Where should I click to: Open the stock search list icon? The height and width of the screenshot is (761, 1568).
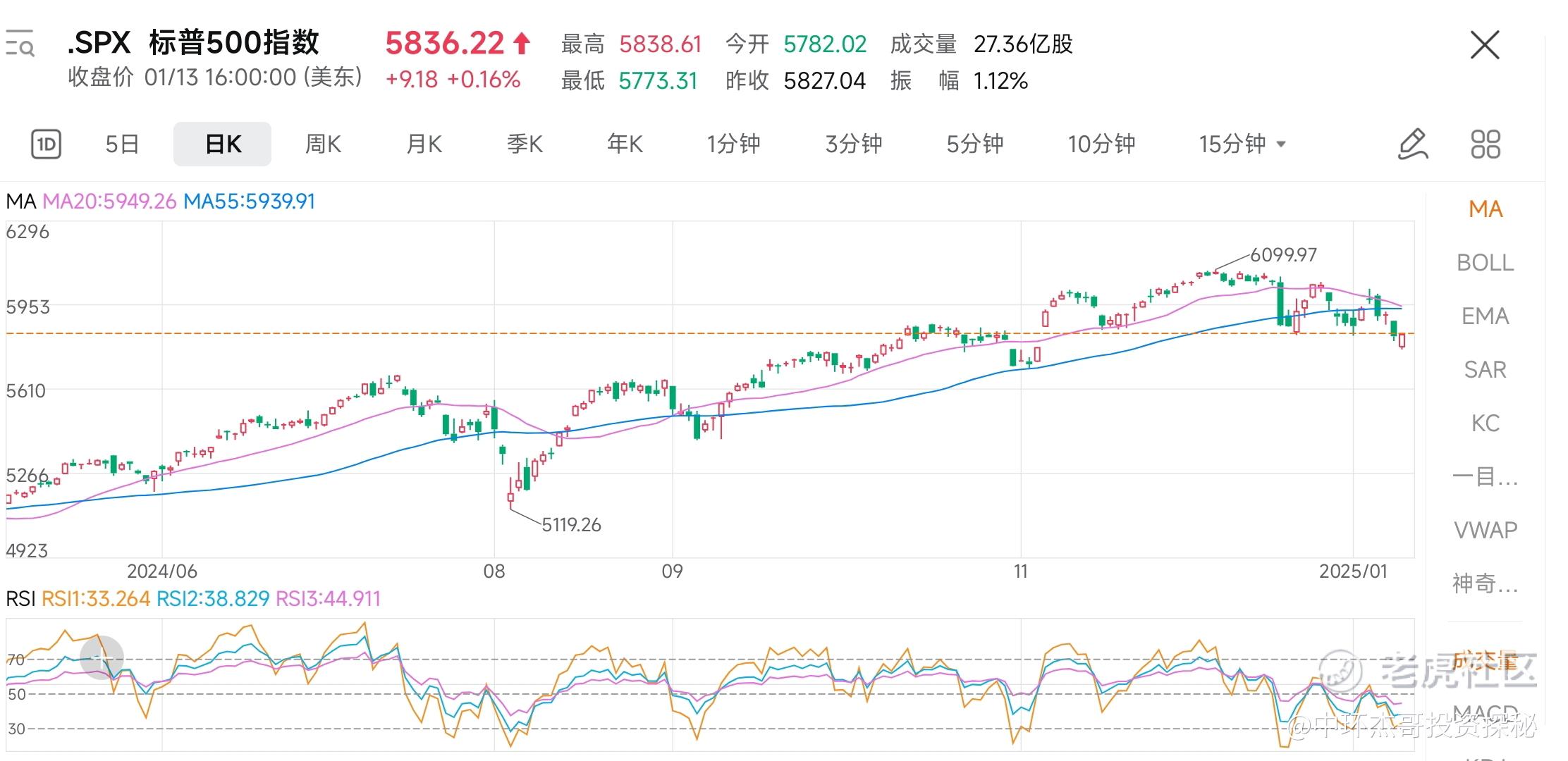[20, 44]
